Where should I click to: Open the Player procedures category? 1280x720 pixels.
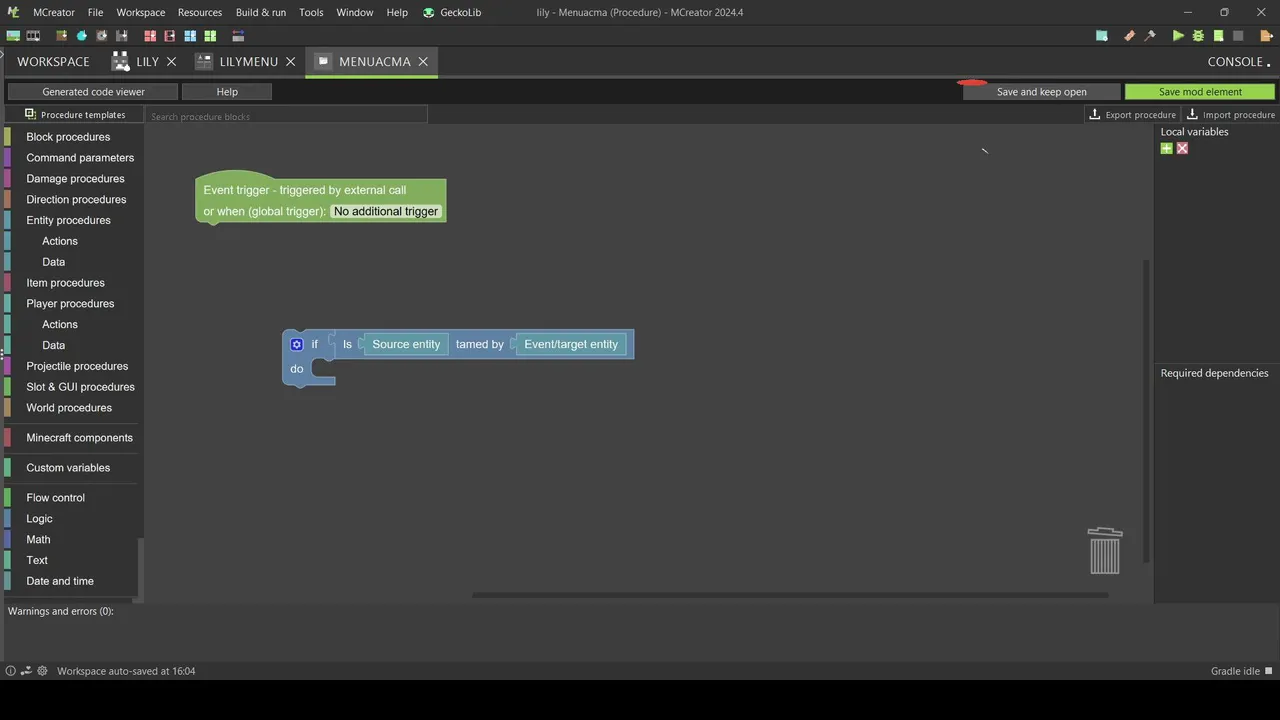pyautogui.click(x=70, y=304)
